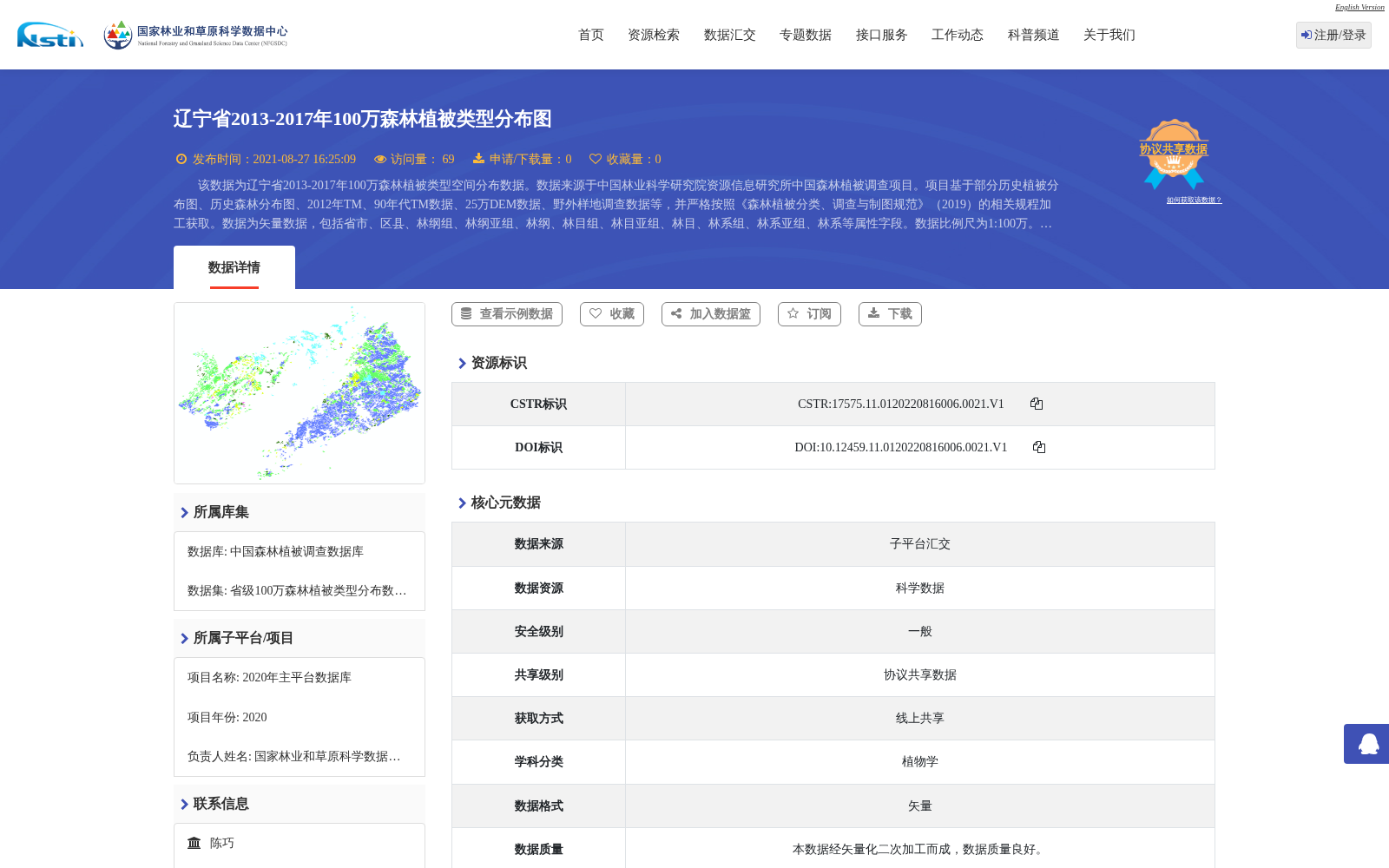Image resolution: width=1389 pixels, height=868 pixels.
Task: Click 数据库: 中国森林植被调查数据库
Action: tap(276, 552)
